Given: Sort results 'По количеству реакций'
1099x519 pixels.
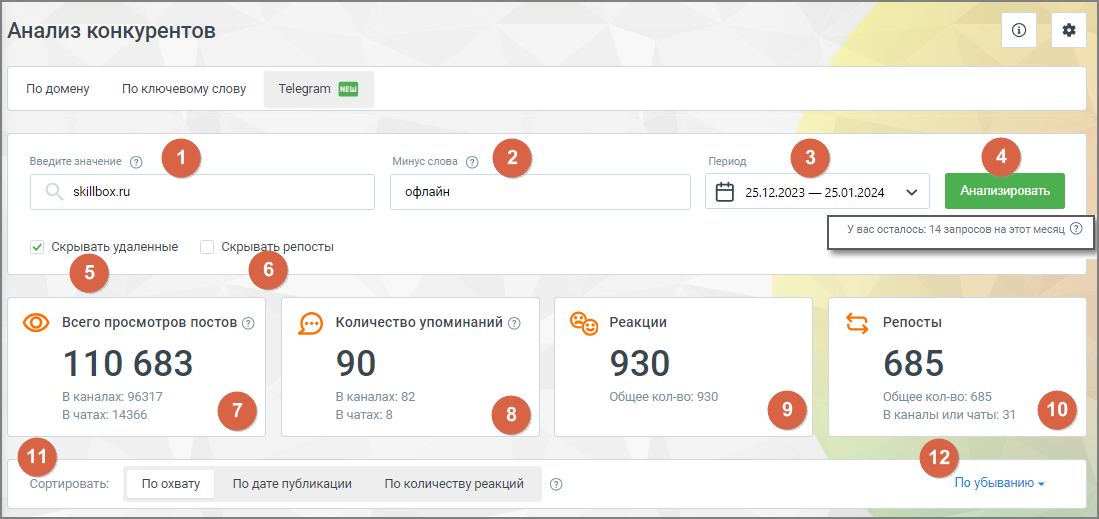Looking at the screenshot, I should (454, 484).
